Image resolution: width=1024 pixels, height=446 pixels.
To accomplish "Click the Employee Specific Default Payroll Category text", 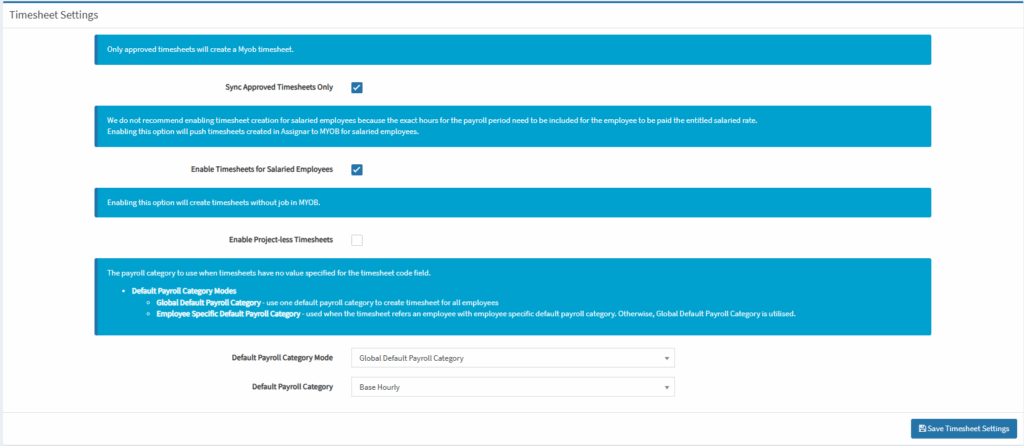I will click(x=228, y=313).
